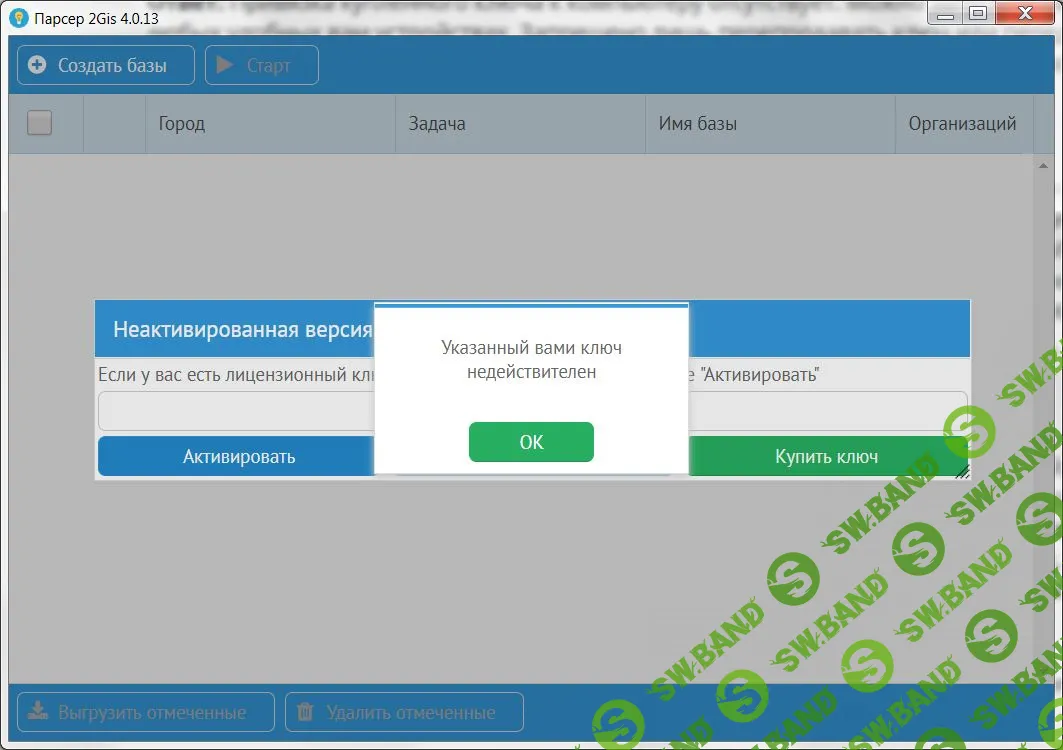Click the Организаций column header
The image size is (1063, 750).
tap(962, 124)
